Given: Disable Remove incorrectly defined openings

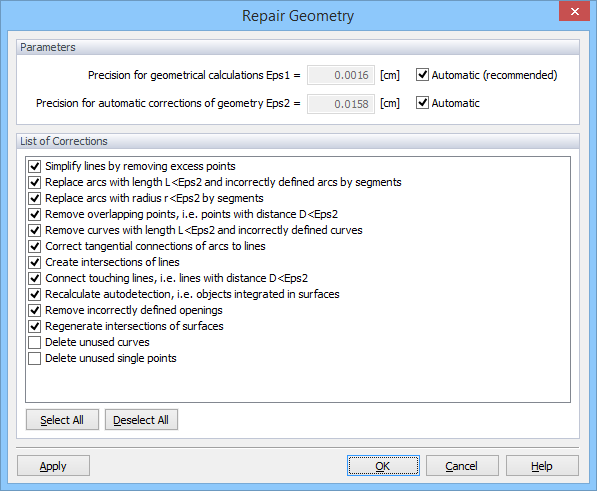Looking at the screenshot, I should (35, 310).
